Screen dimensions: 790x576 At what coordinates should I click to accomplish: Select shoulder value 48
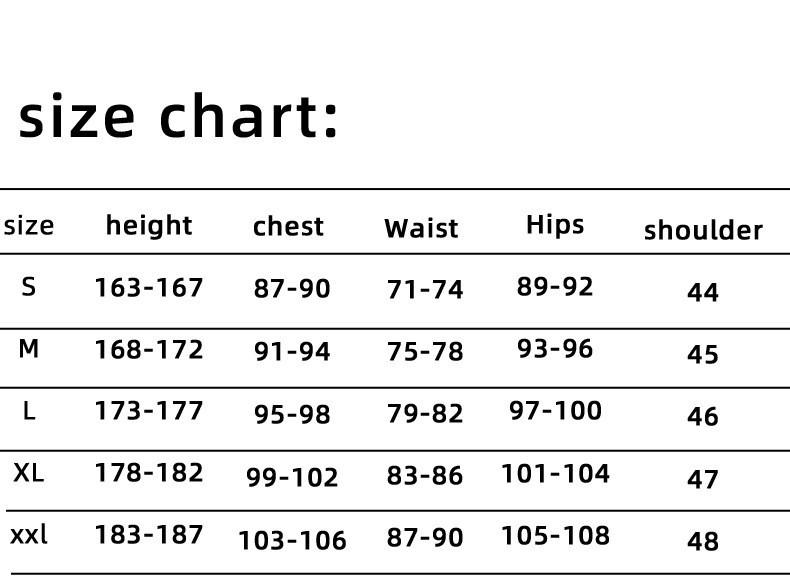[703, 541]
